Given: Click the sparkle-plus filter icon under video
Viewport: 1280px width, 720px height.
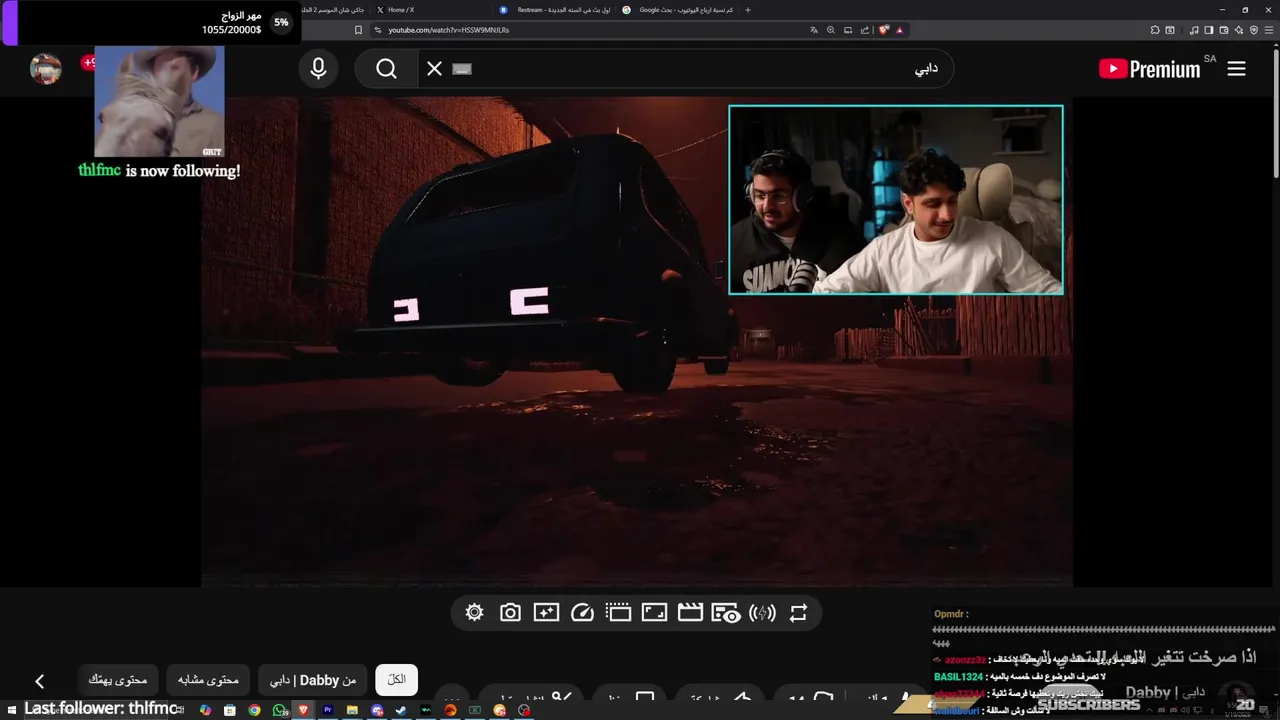Looking at the screenshot, I should point(546,613).
